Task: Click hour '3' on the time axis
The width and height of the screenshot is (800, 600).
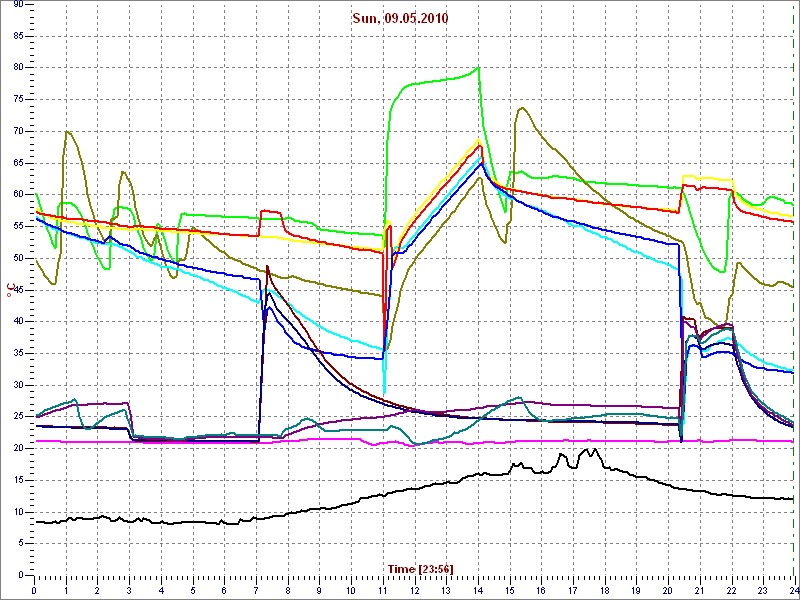Action: coord(129,588)
